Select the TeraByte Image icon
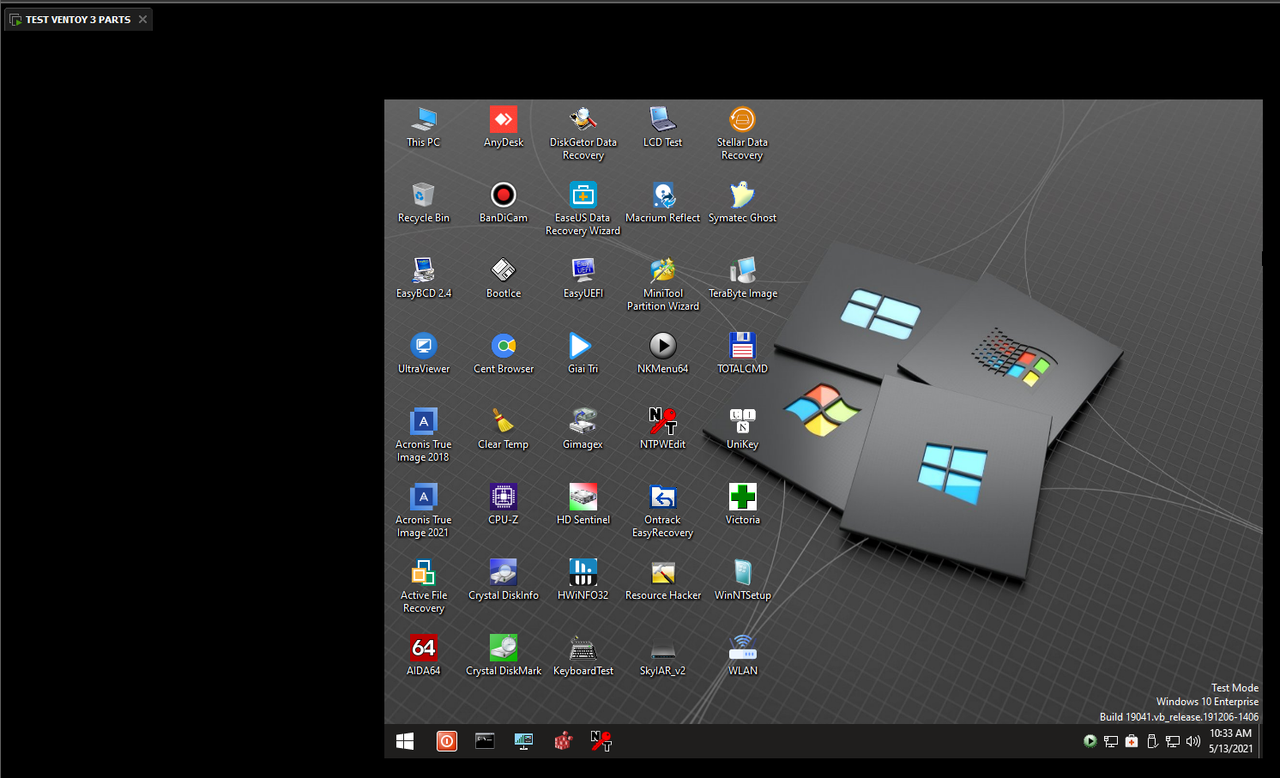 point(742,278)
